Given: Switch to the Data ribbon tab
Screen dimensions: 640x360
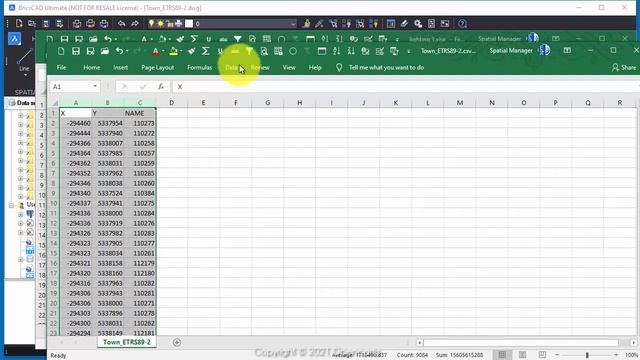Looking at the screenshot, I should coord(232,67).
